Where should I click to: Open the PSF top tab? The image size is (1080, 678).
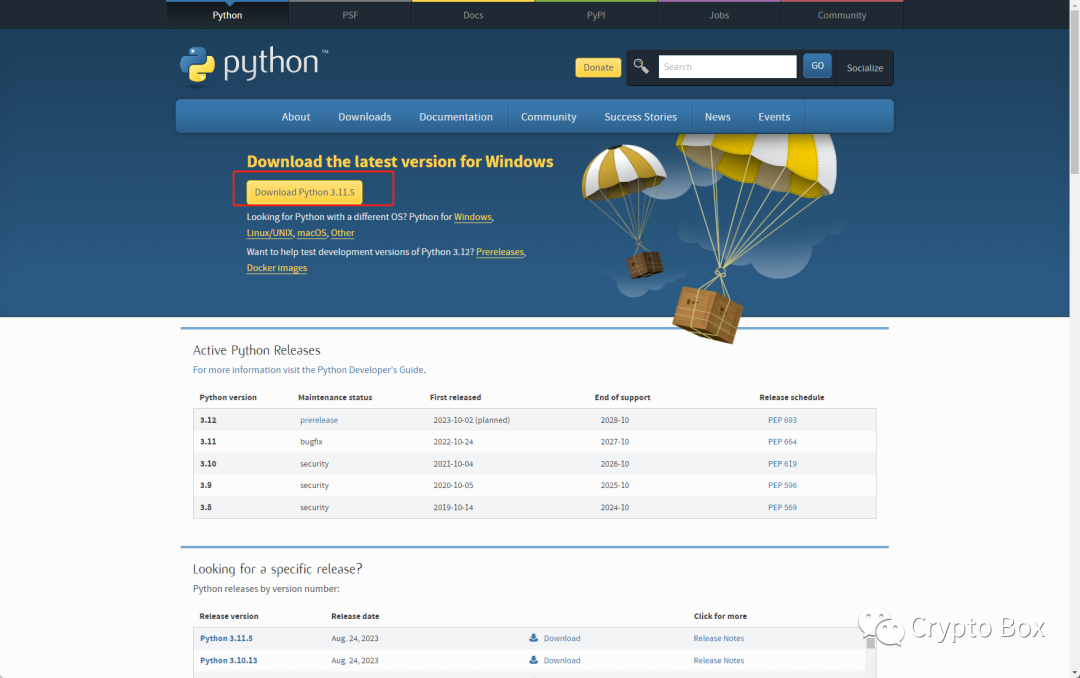point(350,15)
